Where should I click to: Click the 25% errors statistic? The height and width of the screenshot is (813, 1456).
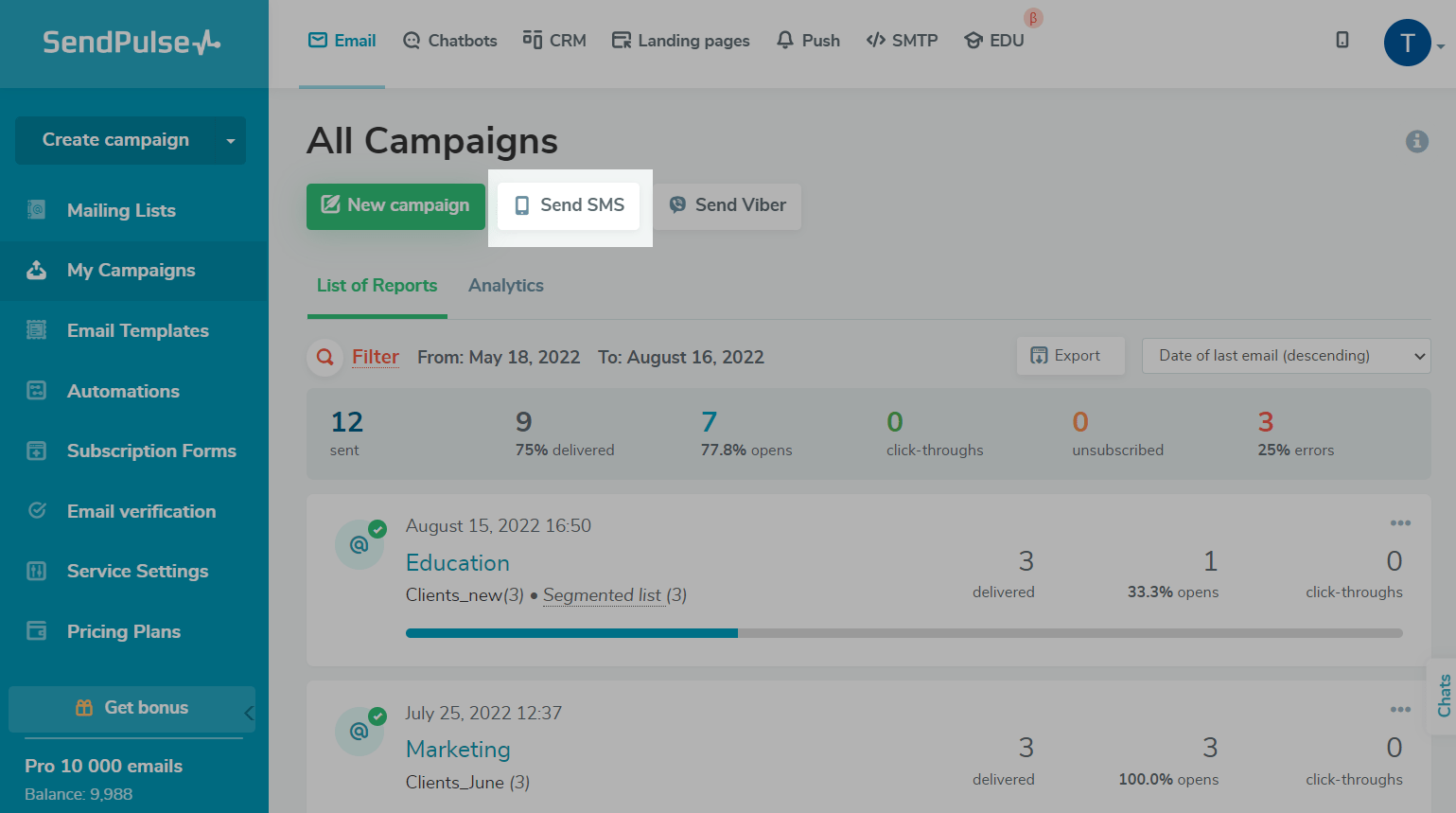coord(1296,433)
